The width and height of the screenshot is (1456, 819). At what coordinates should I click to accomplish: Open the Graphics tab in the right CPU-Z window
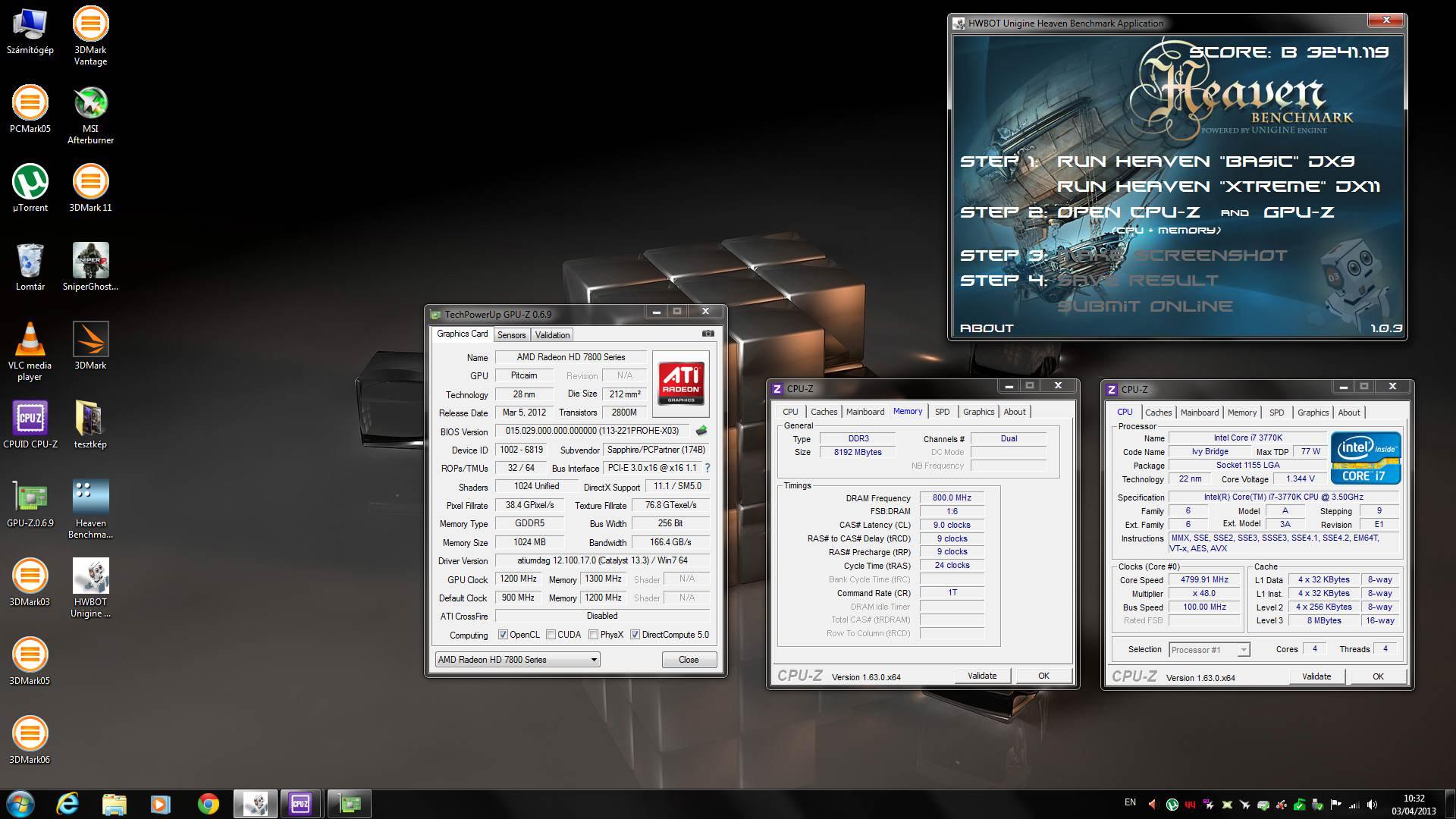pos(1313,413)
